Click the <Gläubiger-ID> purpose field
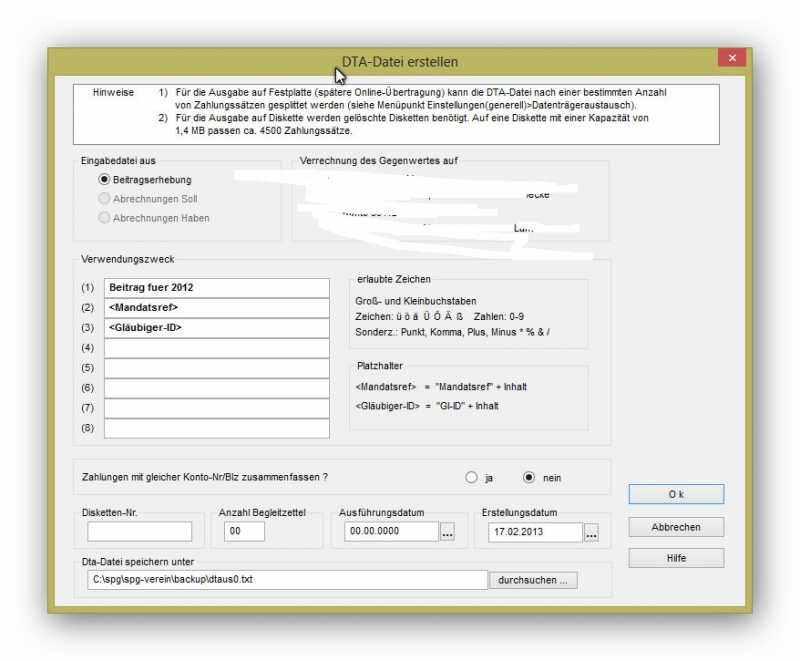The image size is (800, 661). pyautogui.click(x=216, y=328)
